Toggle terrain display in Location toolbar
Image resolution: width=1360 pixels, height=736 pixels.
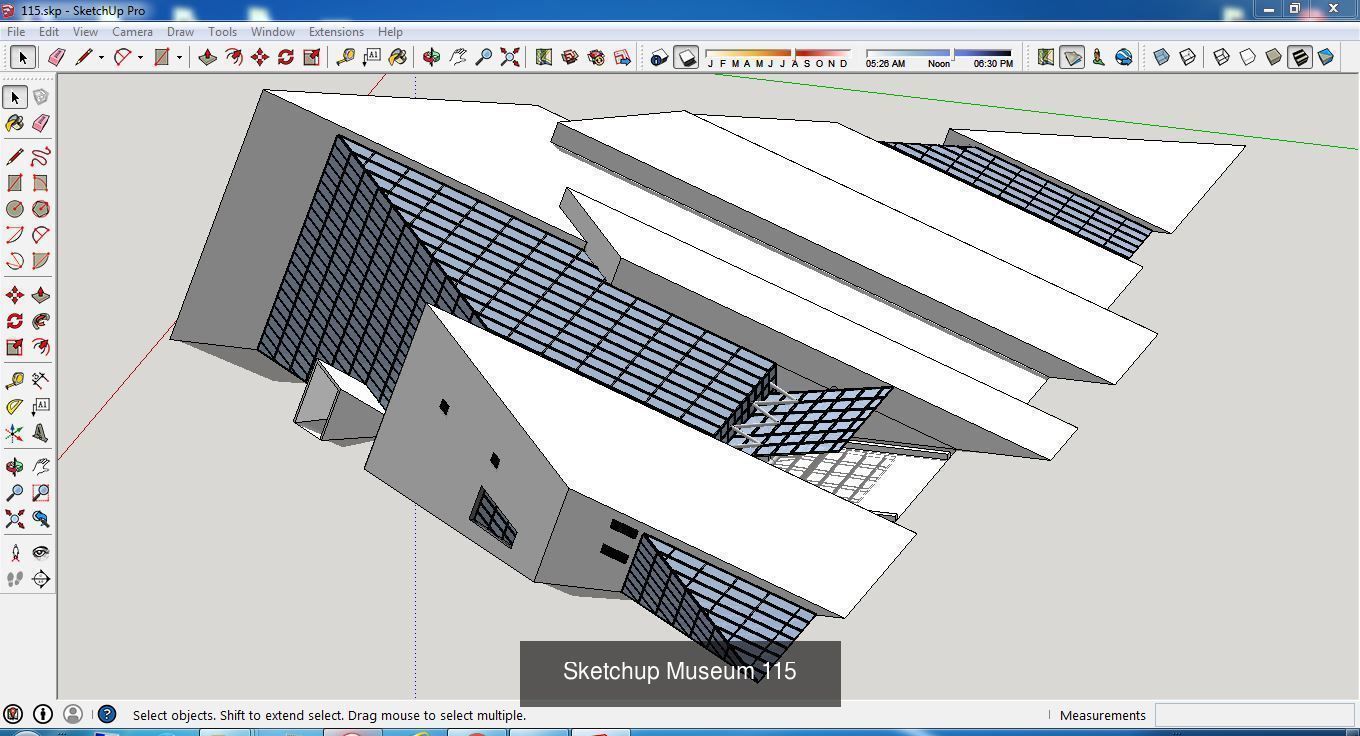[x=1072, y=57]
